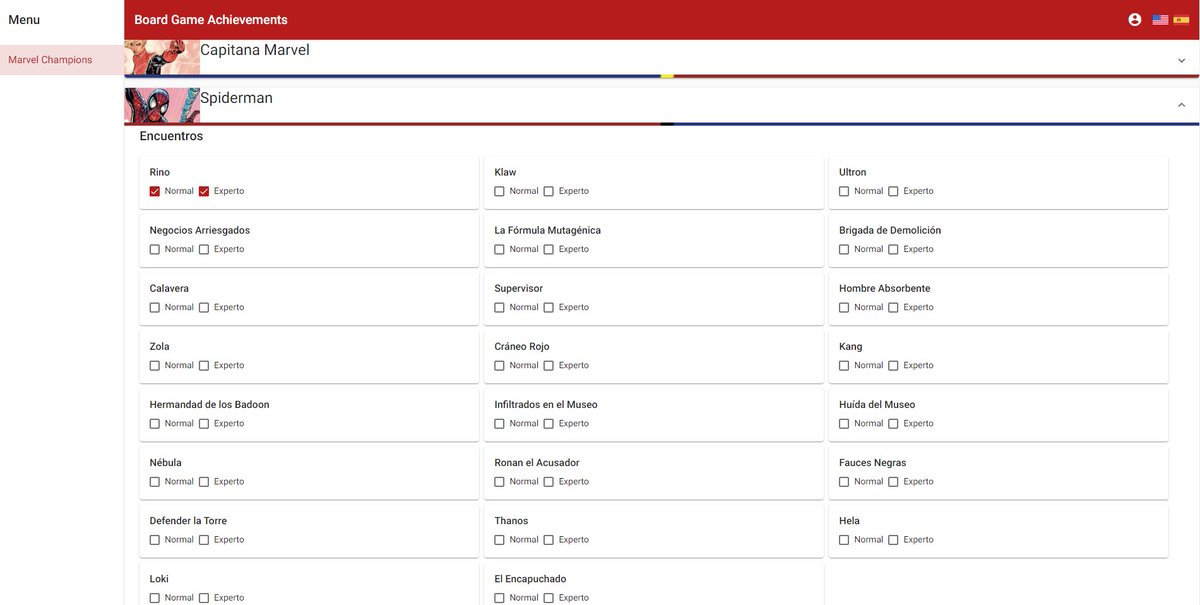The height and width of the screenshot is (605, 1200).
Task: Enable Hombre Absorbente Normal checkbox
Action: 844,307
